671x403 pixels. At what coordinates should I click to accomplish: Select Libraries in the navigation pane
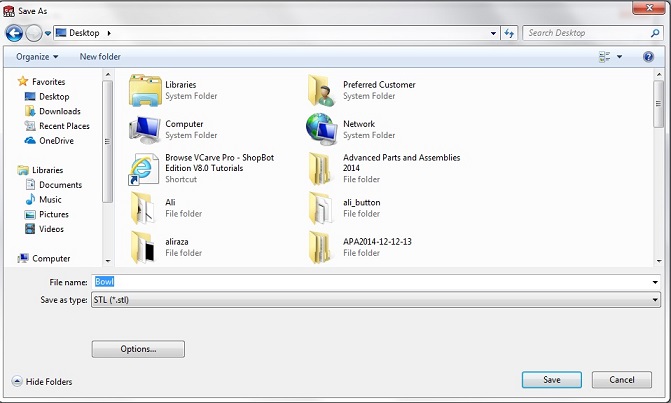click(x=40, y=170)
